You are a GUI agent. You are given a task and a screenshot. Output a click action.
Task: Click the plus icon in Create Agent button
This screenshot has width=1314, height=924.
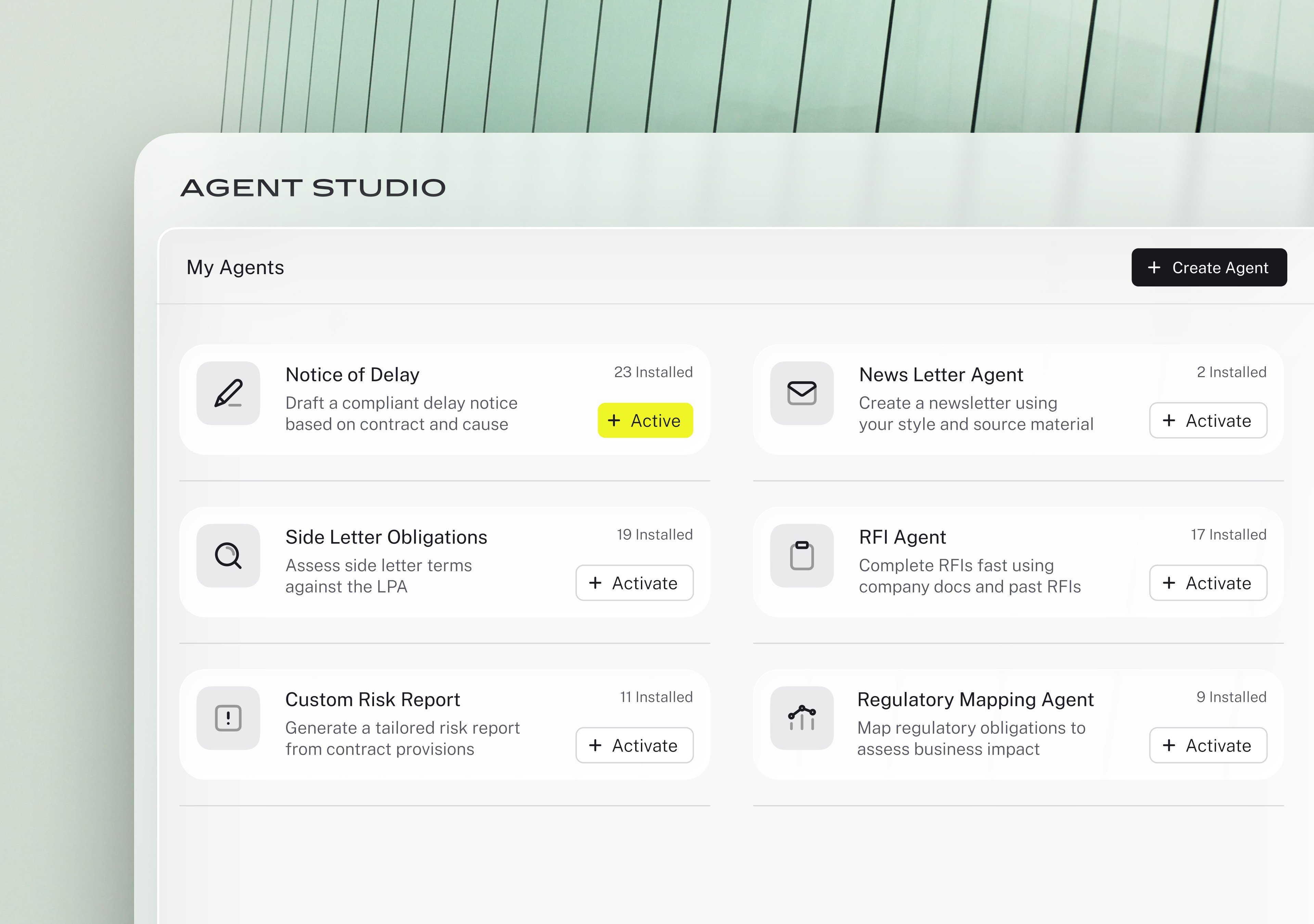1154,267
